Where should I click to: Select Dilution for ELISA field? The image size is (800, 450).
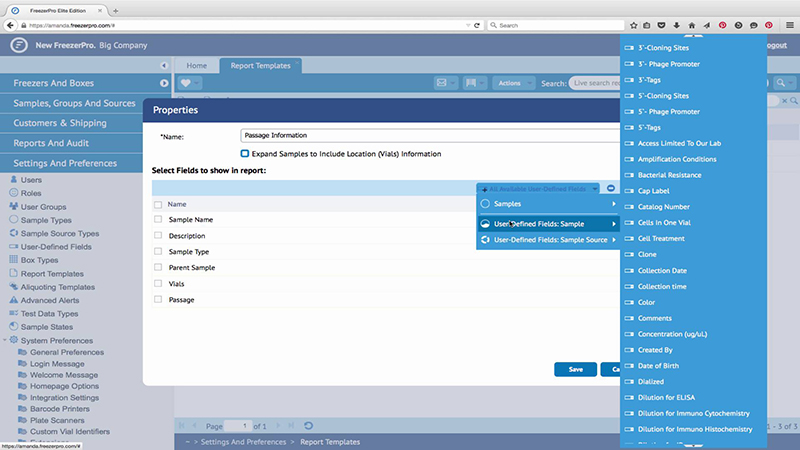pyautogui.click(x=666, y=397)
